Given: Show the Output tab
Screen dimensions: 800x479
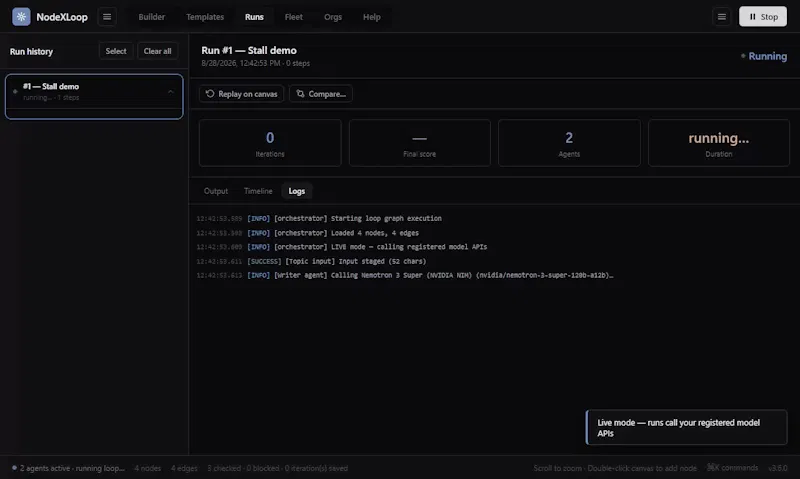Looking at the screenshot, I should 216,191.
